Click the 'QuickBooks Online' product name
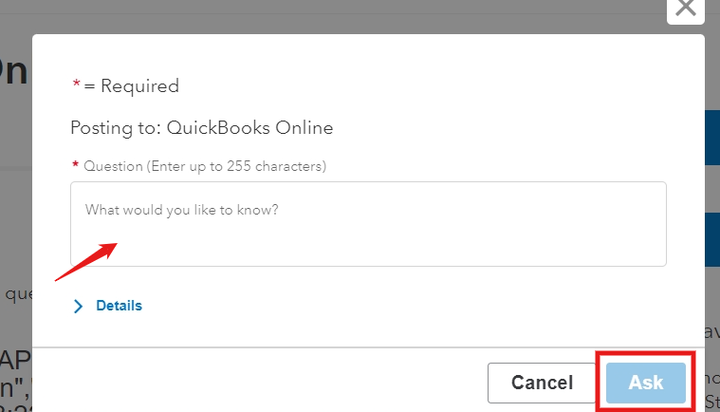Screen dimensions: 720x412 pyautogui.click(x=250, y=128)
